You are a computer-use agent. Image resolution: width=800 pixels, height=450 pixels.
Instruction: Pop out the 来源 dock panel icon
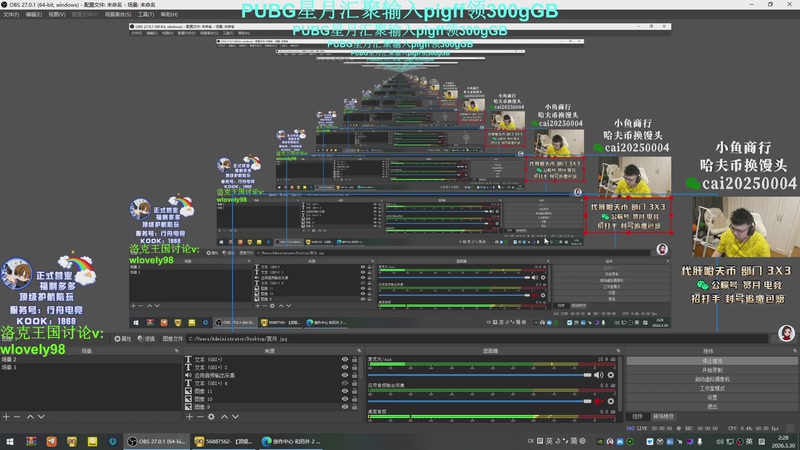(x=359, y=351)
